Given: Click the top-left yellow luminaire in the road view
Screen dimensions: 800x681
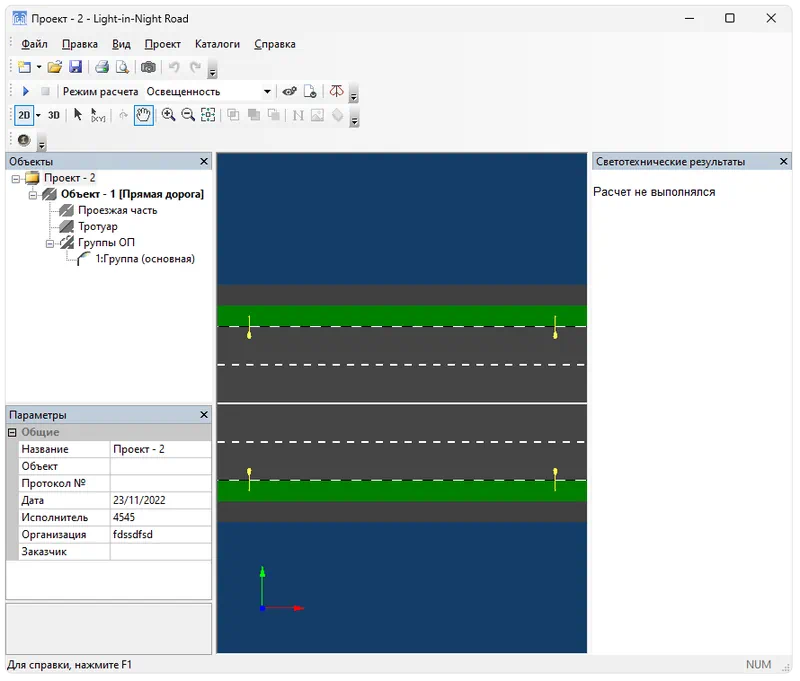Looking at the screenshot, I should point(249,327).
